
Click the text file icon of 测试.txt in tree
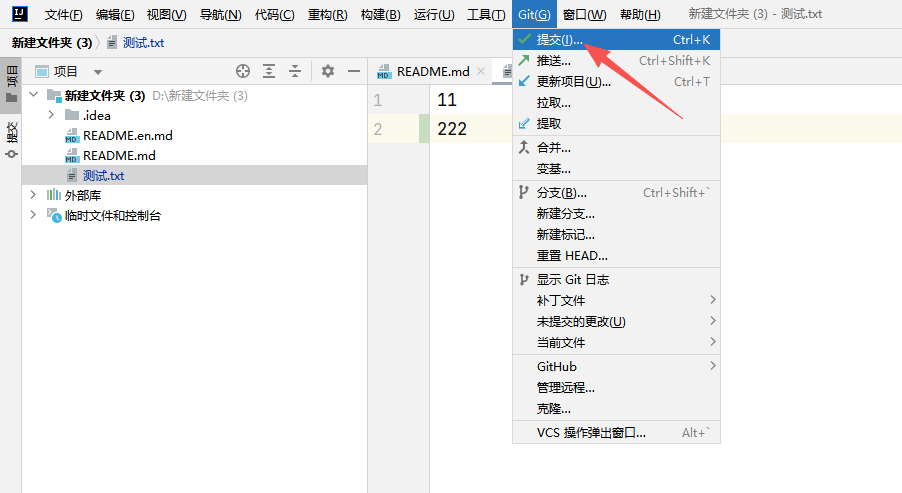click(x=72, y=175)
